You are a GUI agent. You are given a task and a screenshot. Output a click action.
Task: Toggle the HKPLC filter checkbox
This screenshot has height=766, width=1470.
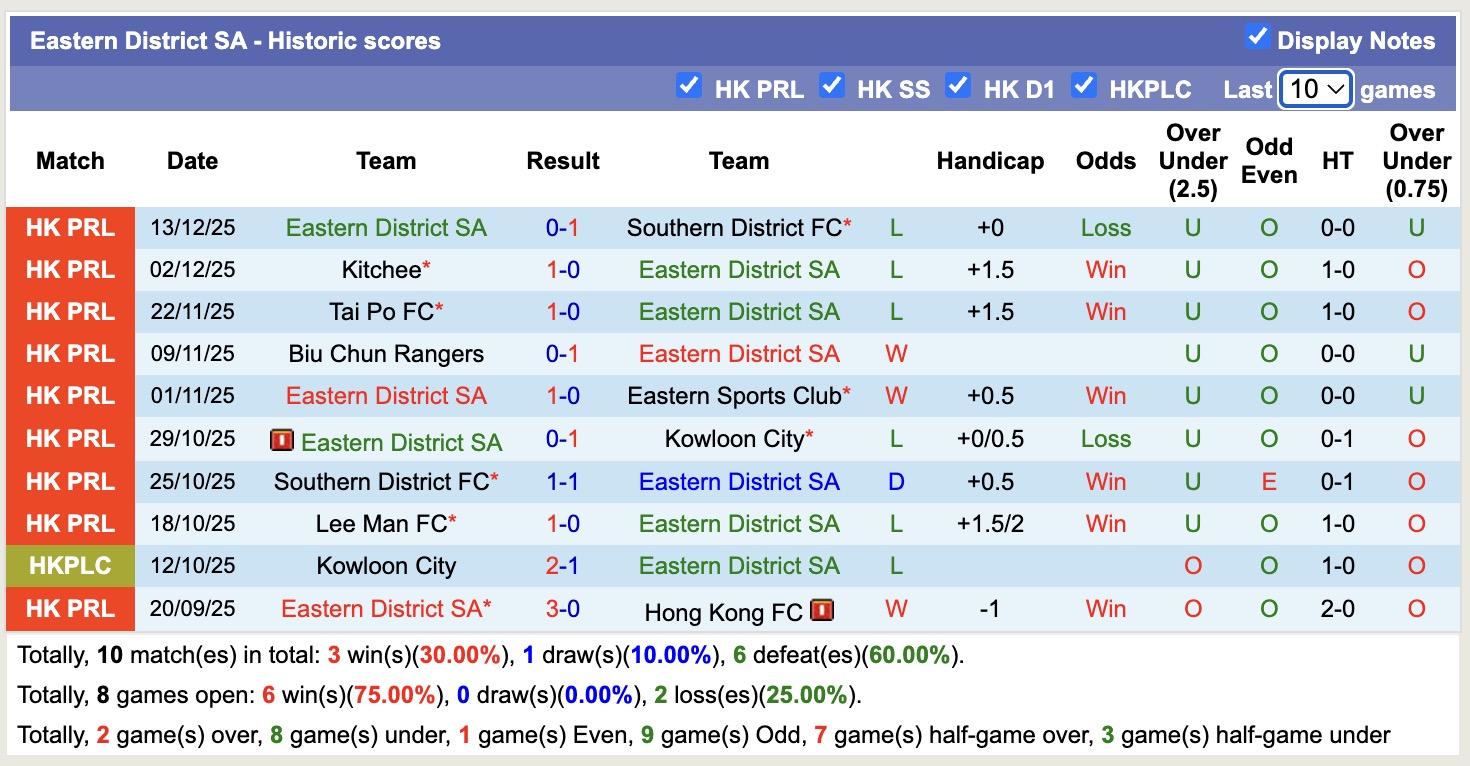(x=1084, y=87)
